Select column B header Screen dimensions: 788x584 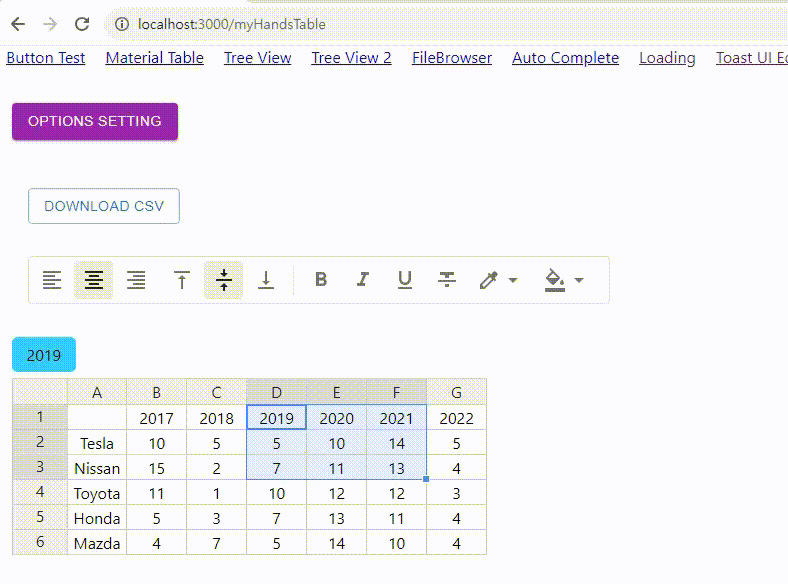pos(157,392)
